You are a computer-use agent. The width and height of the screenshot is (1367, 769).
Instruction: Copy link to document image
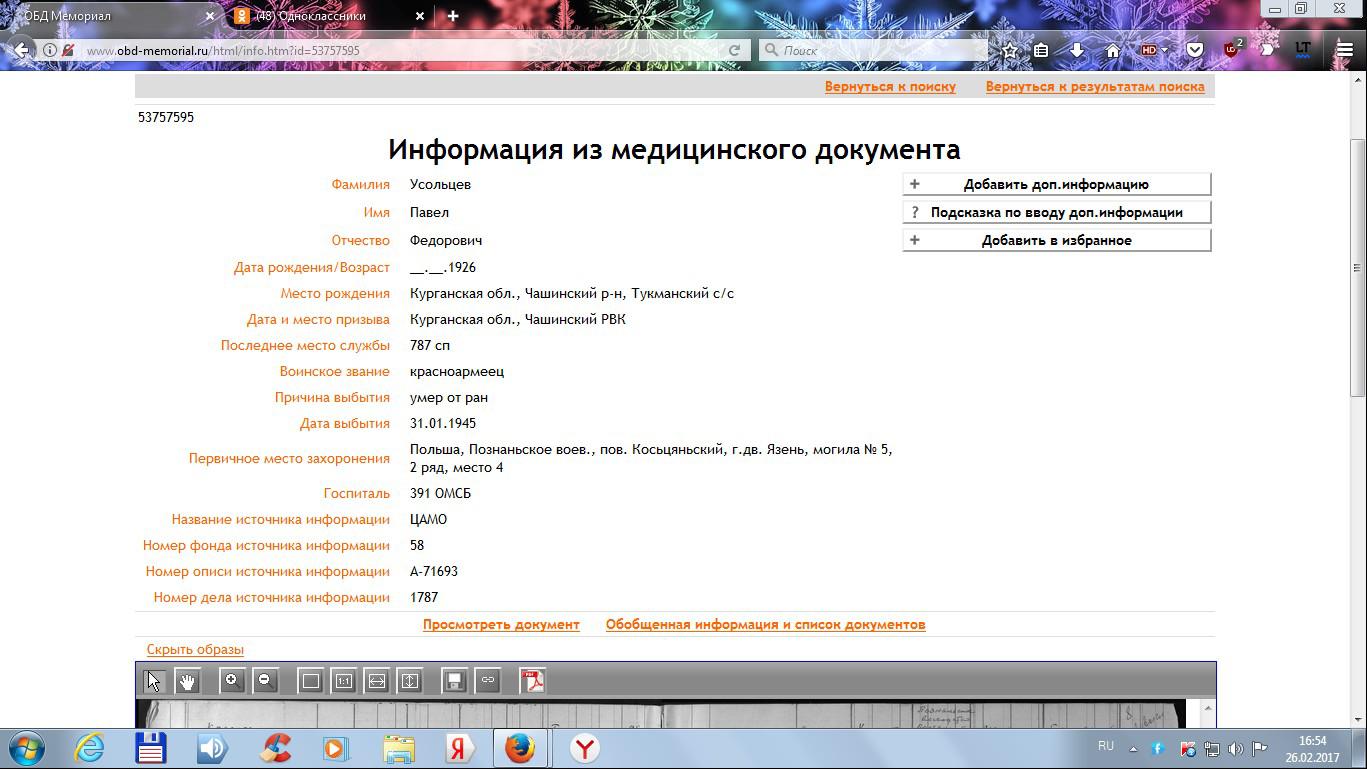(x=488, y=681)
